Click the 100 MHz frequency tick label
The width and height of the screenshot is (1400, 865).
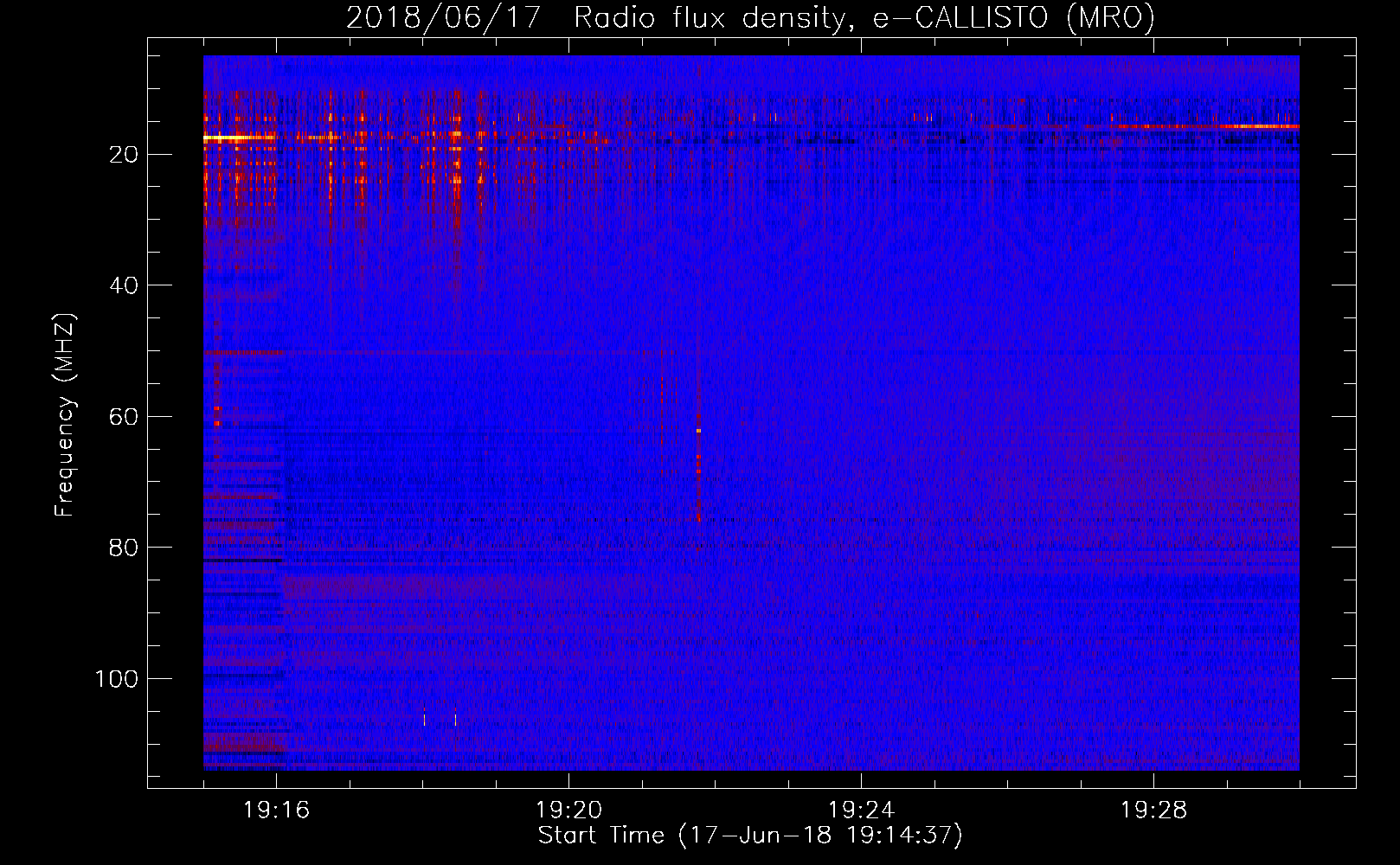(117, 679)
